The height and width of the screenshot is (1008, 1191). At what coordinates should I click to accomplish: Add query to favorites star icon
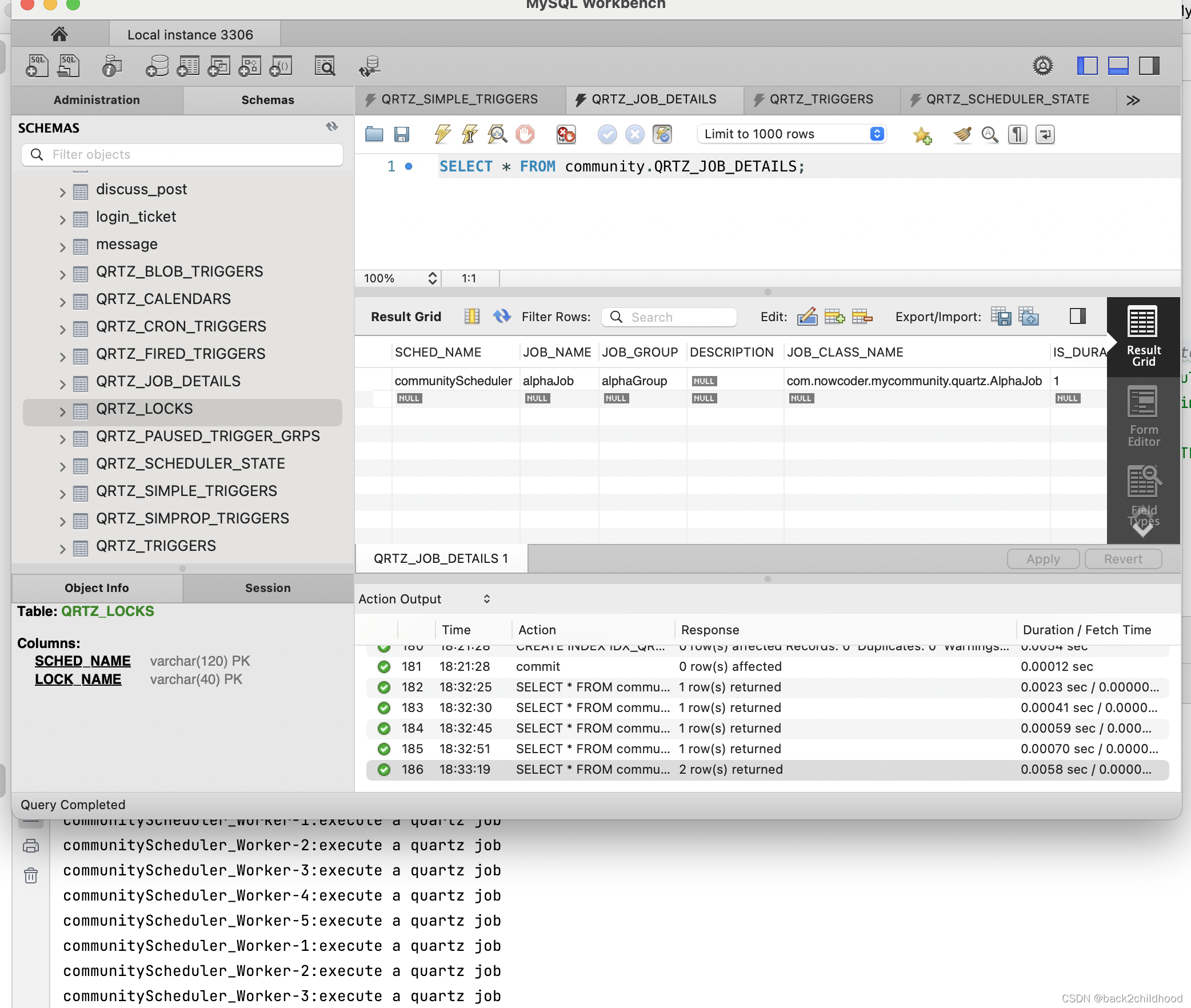[922, 135]
